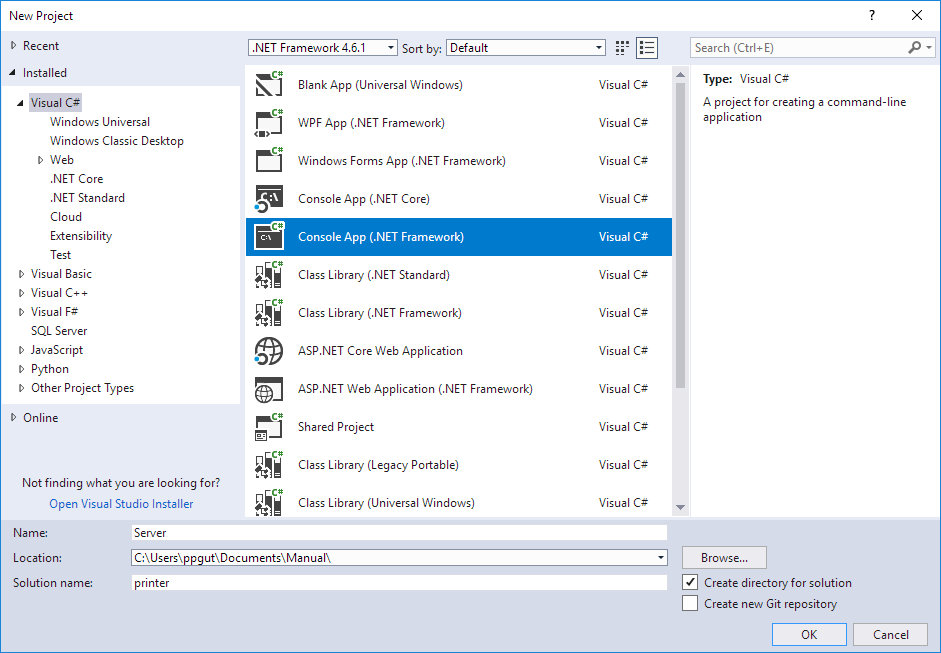Click the Windows Forms App template icon
This screenshot has height=653, width=941.
(269, 161)
